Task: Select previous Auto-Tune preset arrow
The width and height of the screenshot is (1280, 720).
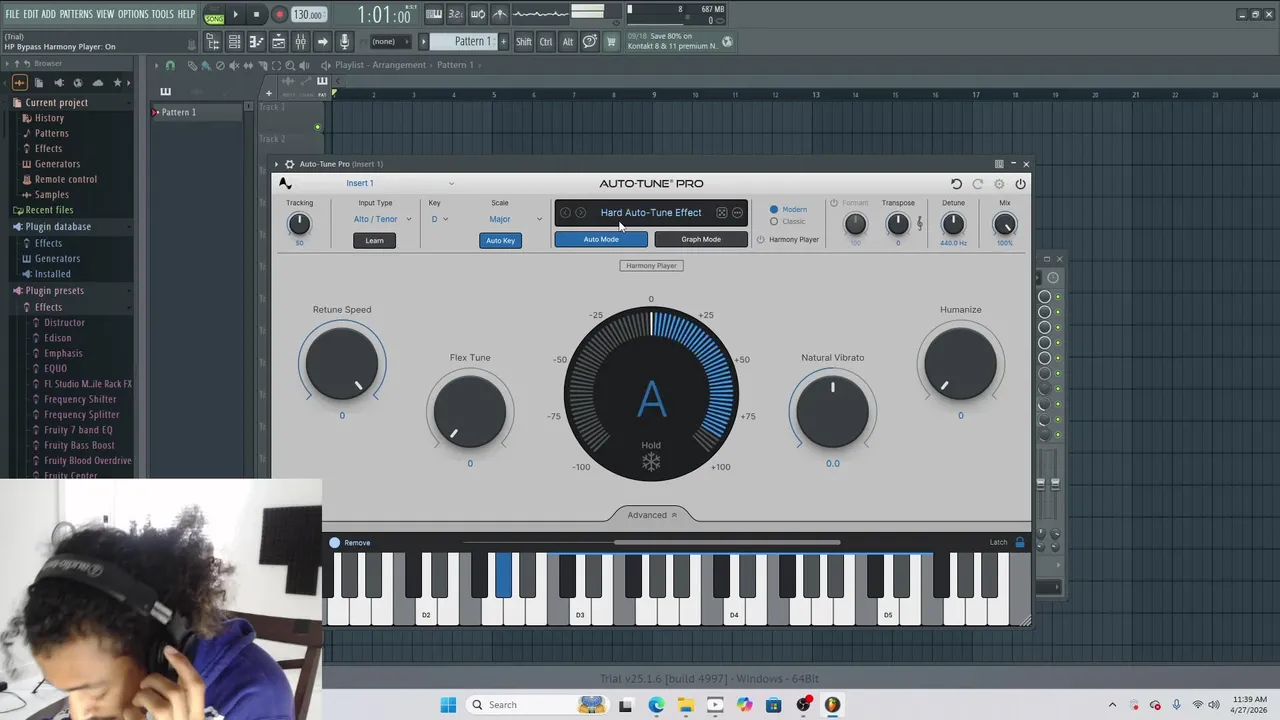Action: point(565,213)
